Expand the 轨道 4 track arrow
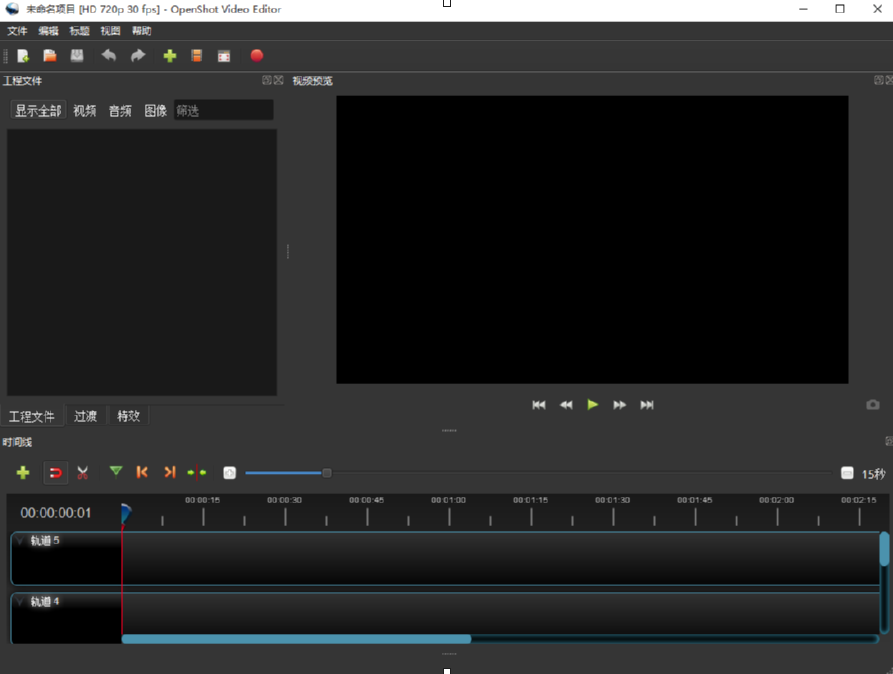The image size is (893, 674). pos(20,602)
